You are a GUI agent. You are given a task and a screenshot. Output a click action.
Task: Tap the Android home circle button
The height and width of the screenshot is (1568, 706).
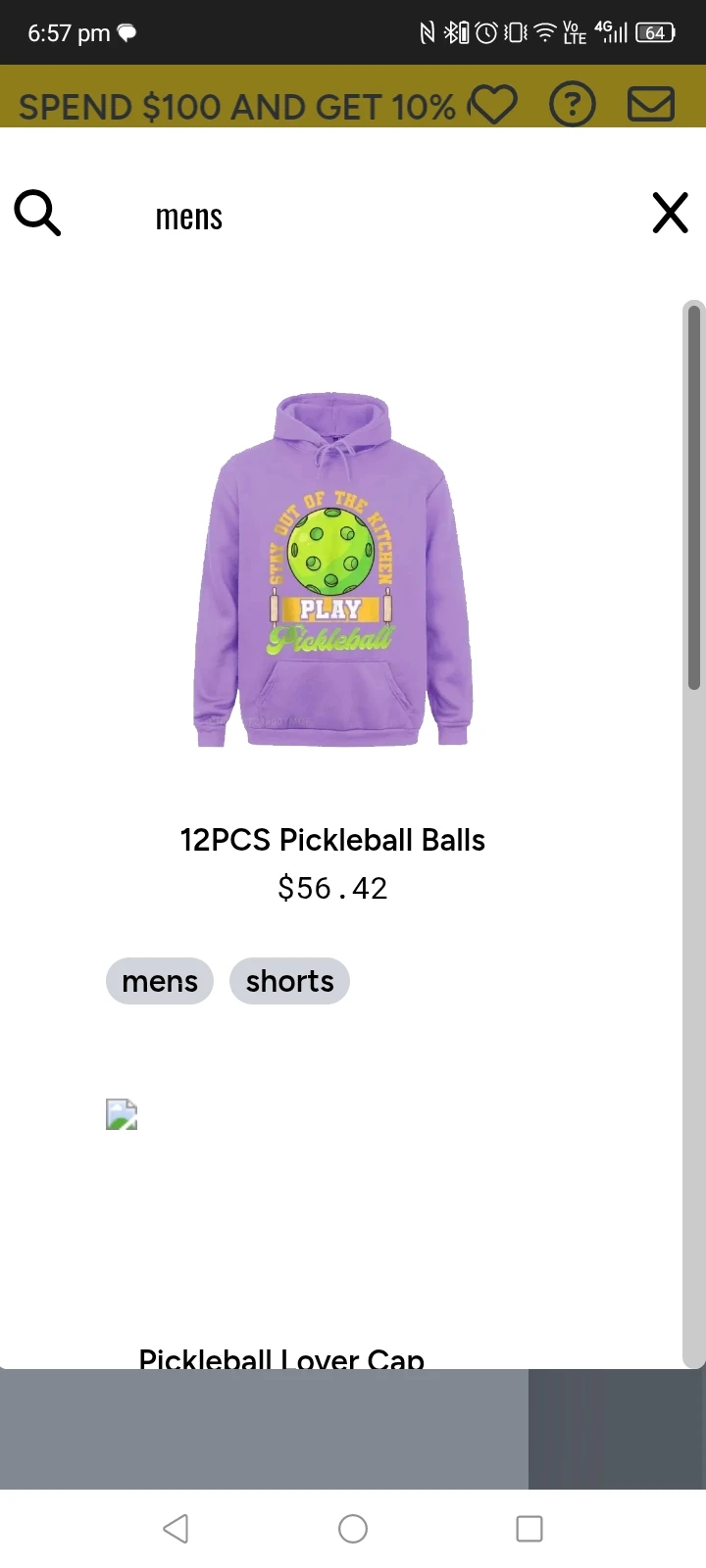[x=353, y=1528]
